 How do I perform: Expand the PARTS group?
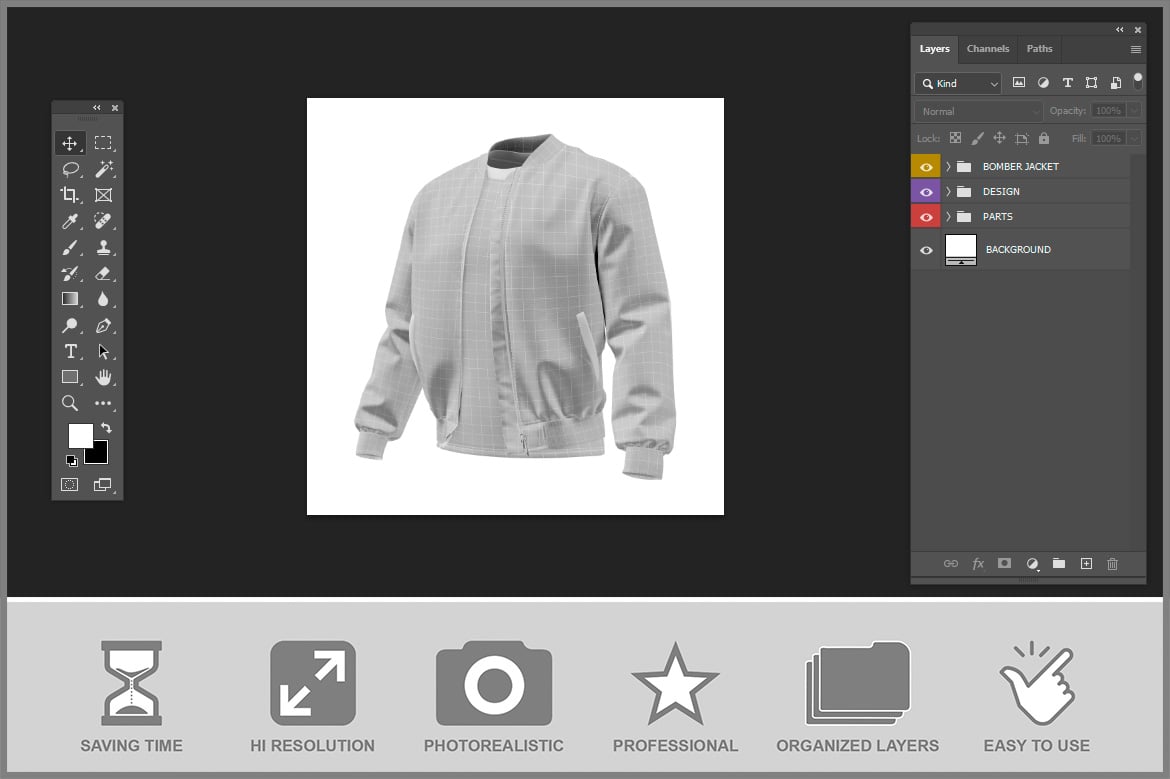pos(948,216)
